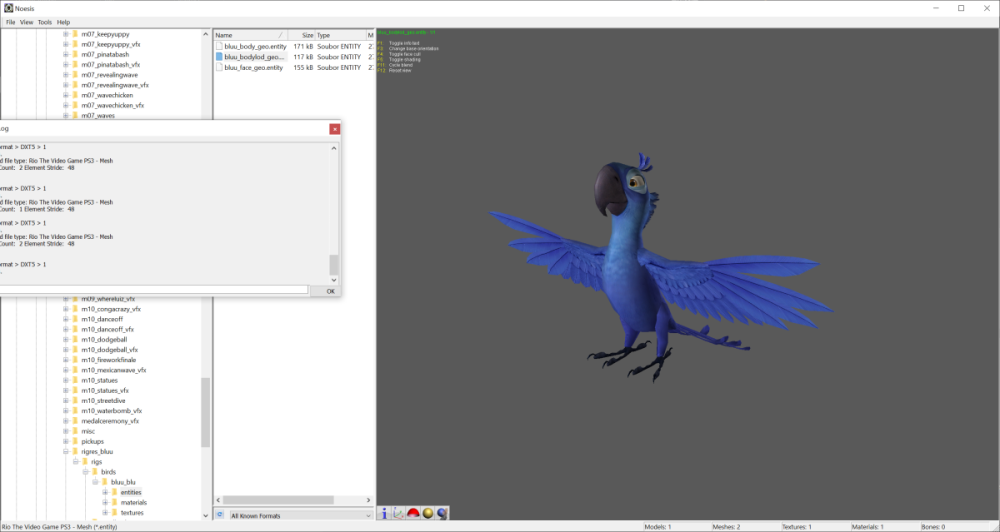The width and height of the screenshot is (1000, 532).
Task: Click the Noesis app icon in title bar
Action: pos(9,8)
